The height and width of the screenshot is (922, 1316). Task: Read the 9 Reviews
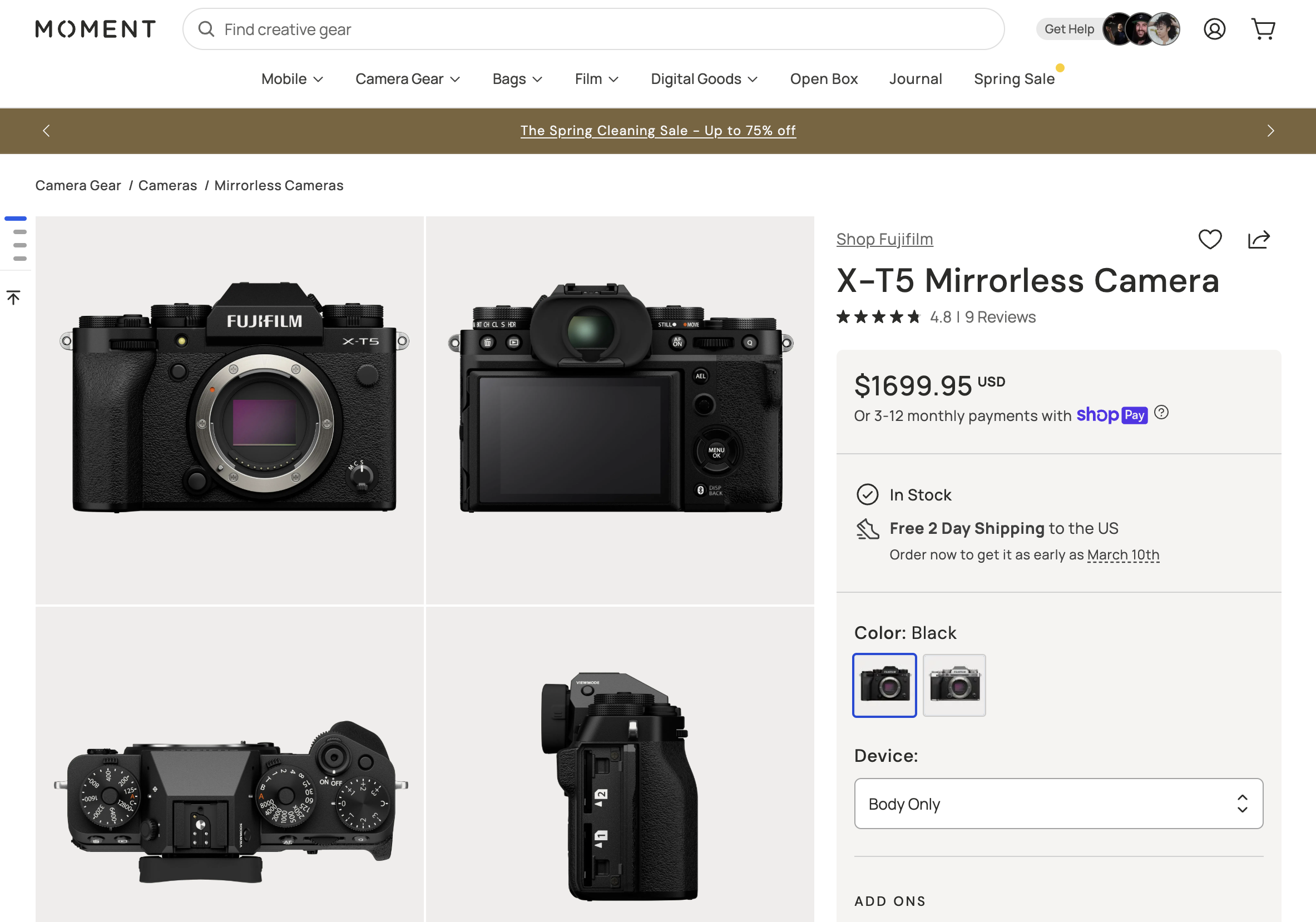pos(1000,317)
